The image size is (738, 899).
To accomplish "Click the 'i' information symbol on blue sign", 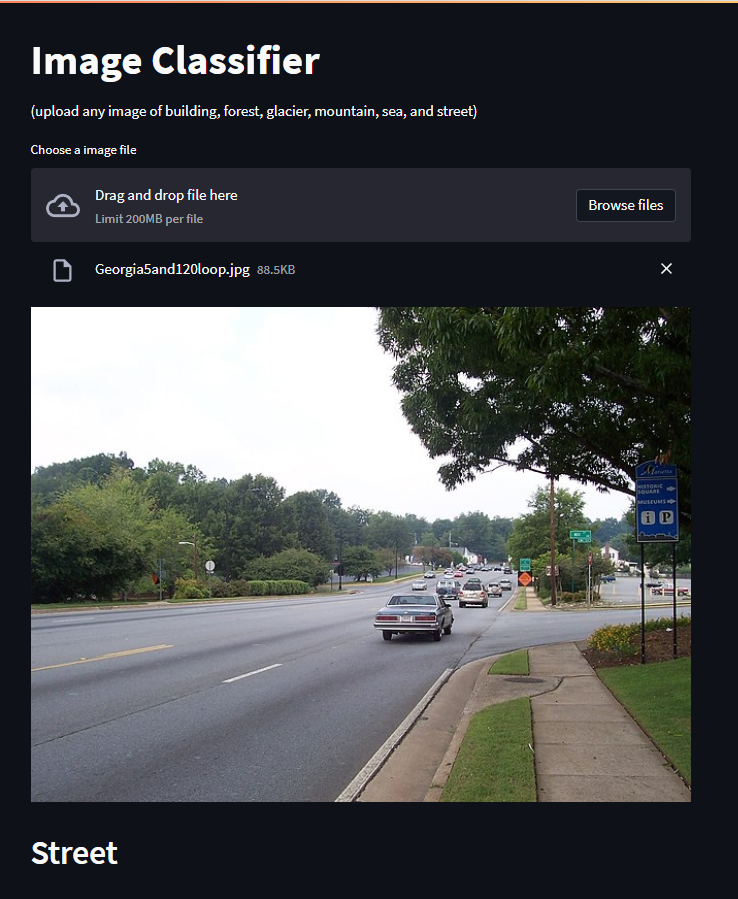I will coord(647,518).
